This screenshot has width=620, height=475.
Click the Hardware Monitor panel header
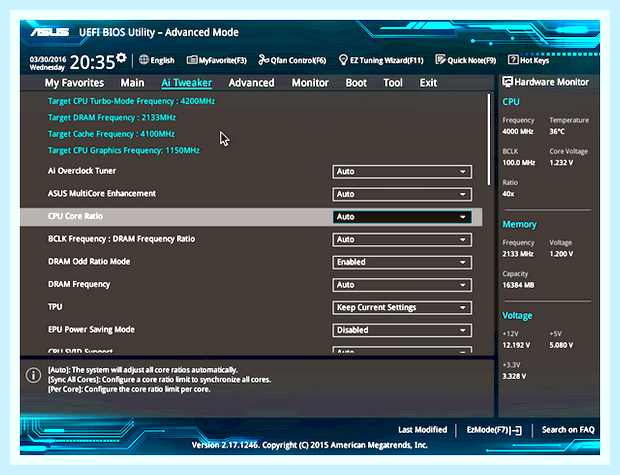pos(546,82)
